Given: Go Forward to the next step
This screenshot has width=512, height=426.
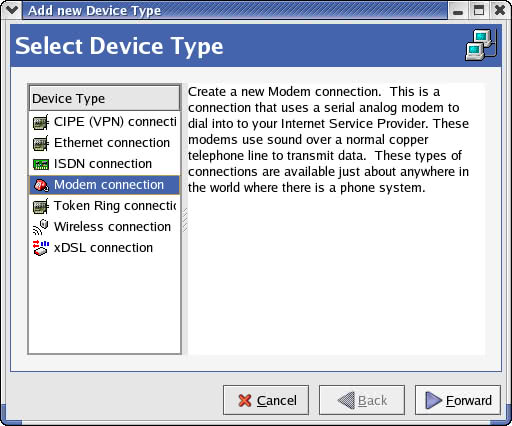Looking at the screenshot, I should click(x=458, y=400).
